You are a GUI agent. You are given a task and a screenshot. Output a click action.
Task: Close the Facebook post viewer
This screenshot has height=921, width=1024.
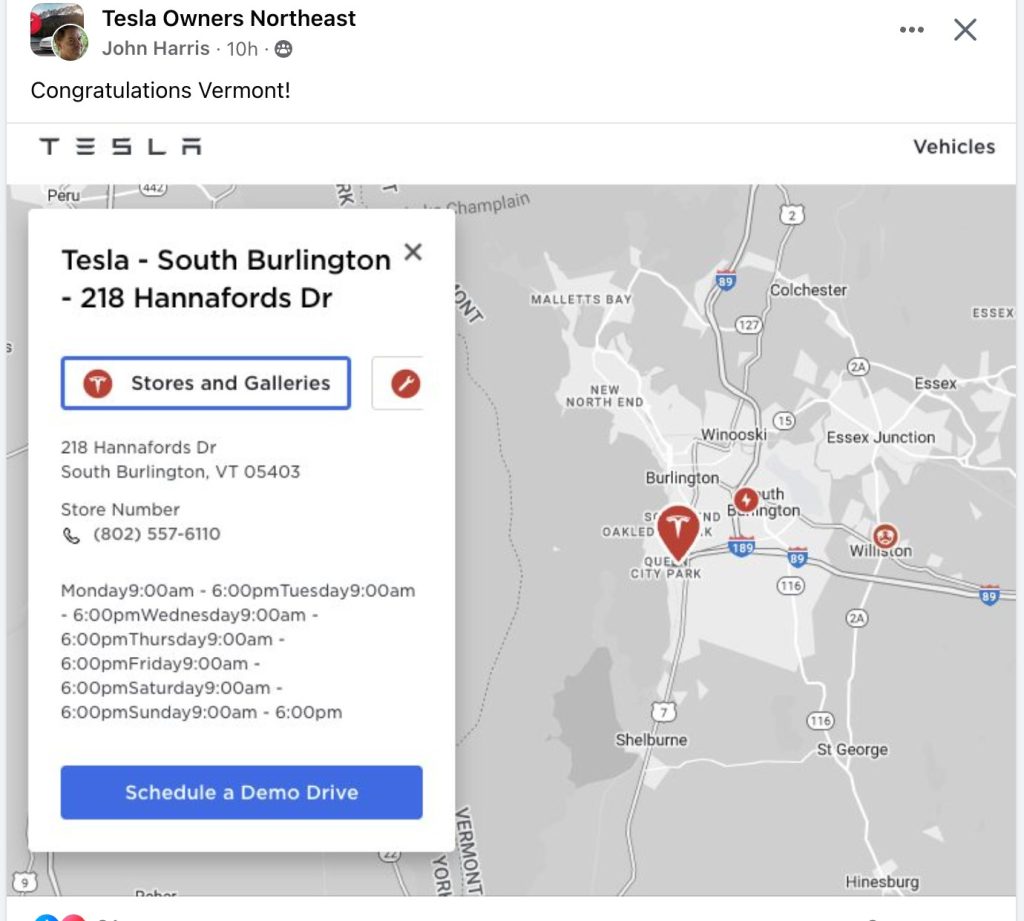(964, 30)
